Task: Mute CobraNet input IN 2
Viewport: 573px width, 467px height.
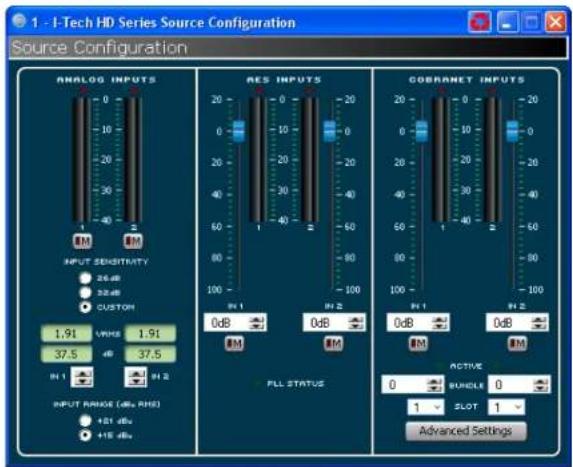Action: tap(517, 343)
